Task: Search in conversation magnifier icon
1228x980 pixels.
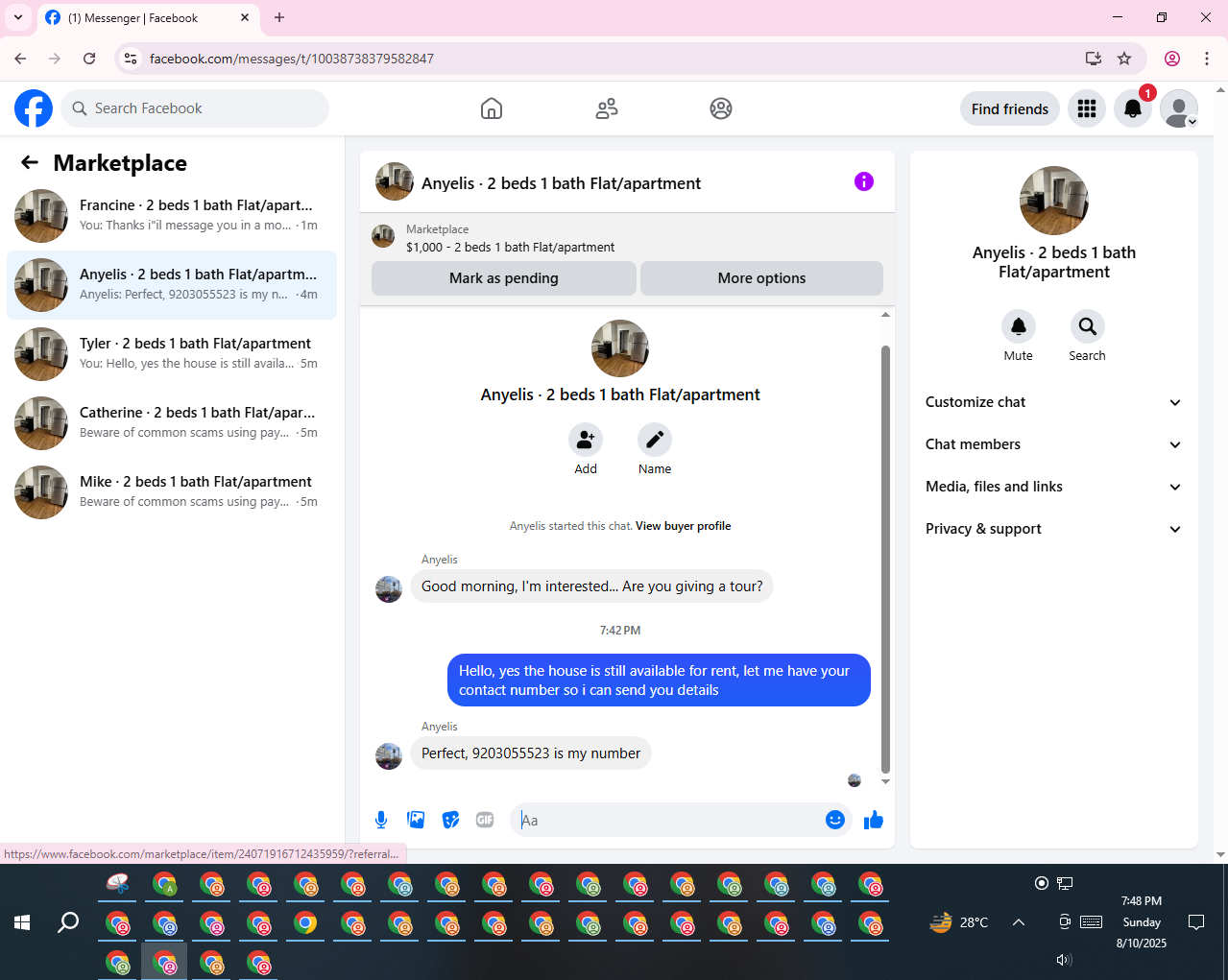Action: [x=1088, y=326]
